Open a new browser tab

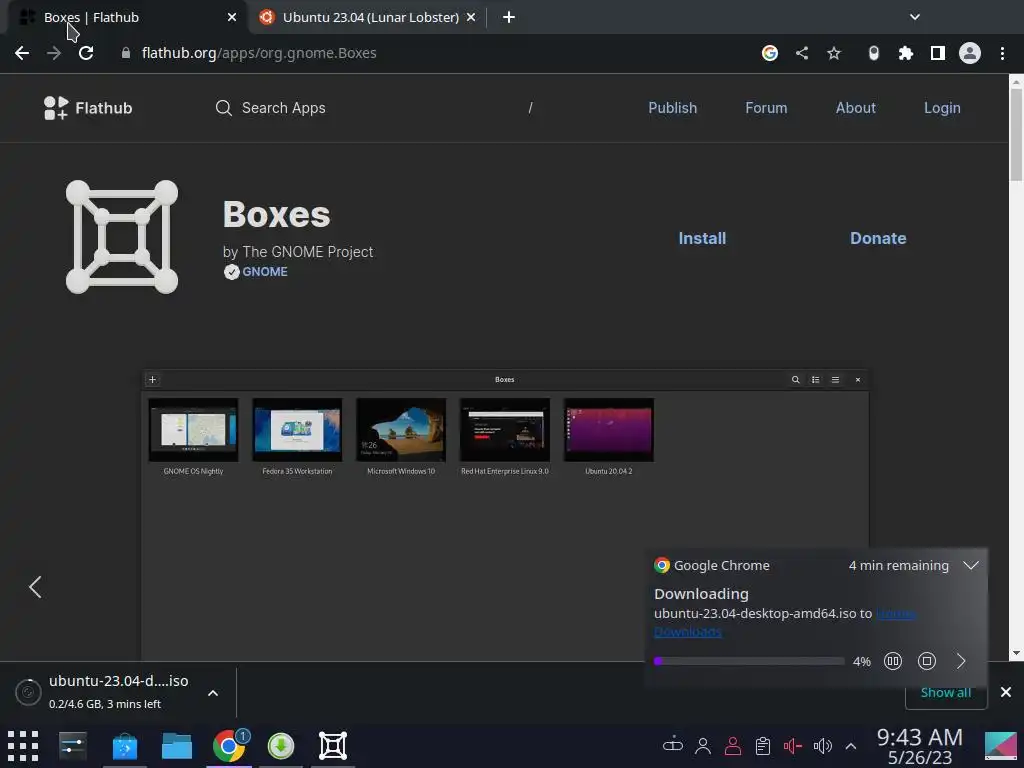point(509,17)
